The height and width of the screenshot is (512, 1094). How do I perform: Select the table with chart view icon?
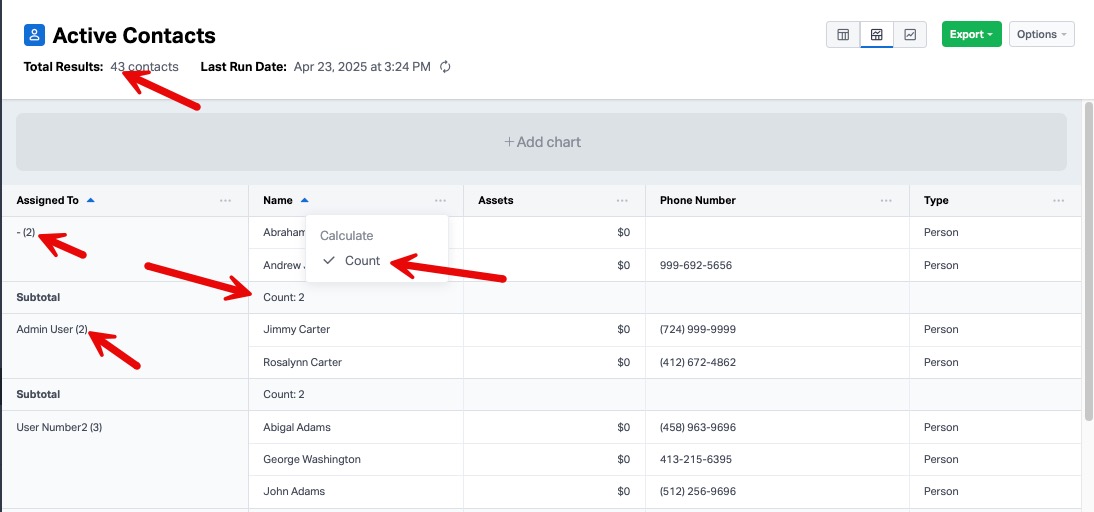coord(876,34)
